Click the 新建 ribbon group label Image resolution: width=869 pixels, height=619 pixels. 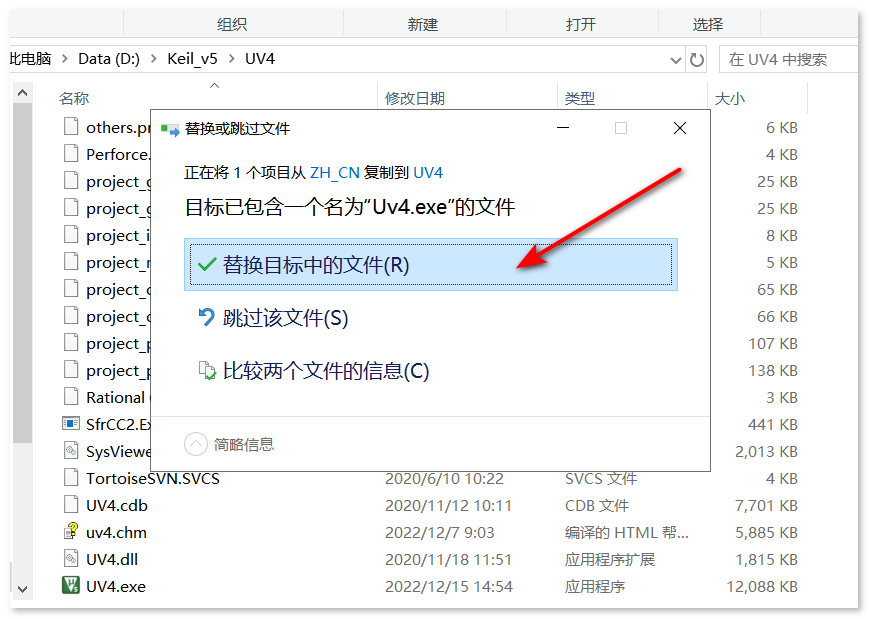[x=422, y=24]
